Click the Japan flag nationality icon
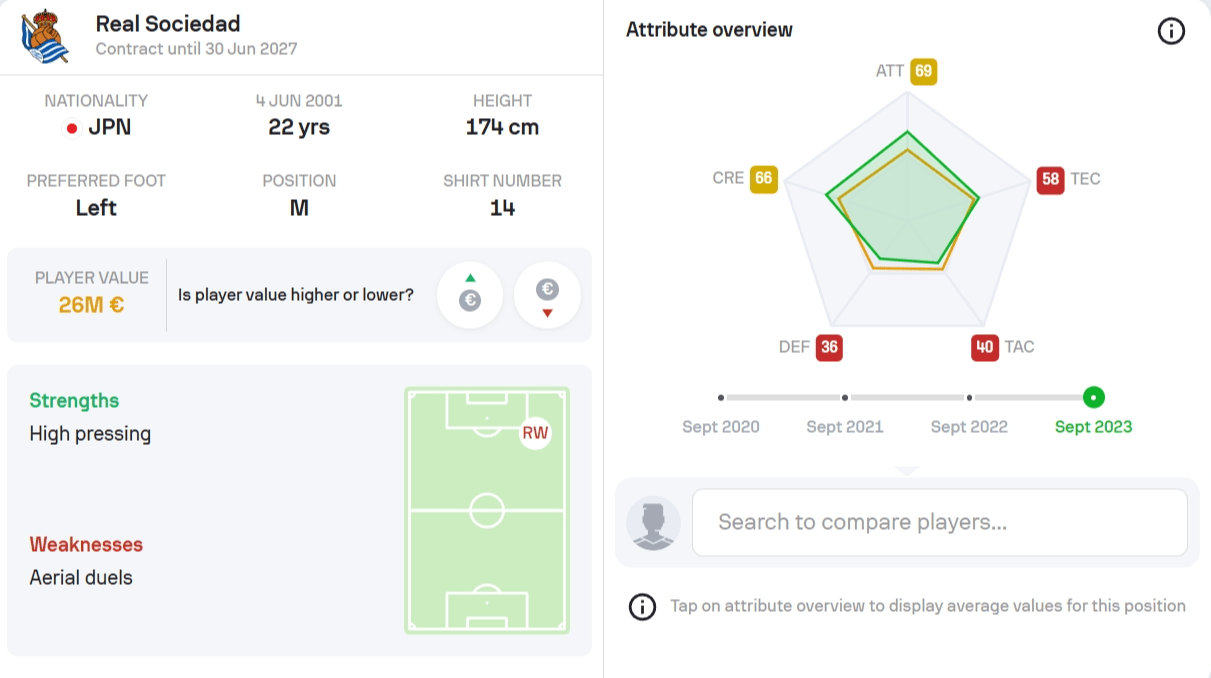The width and height of the screenshot is (1211, 678). click(x=72, y=128)
